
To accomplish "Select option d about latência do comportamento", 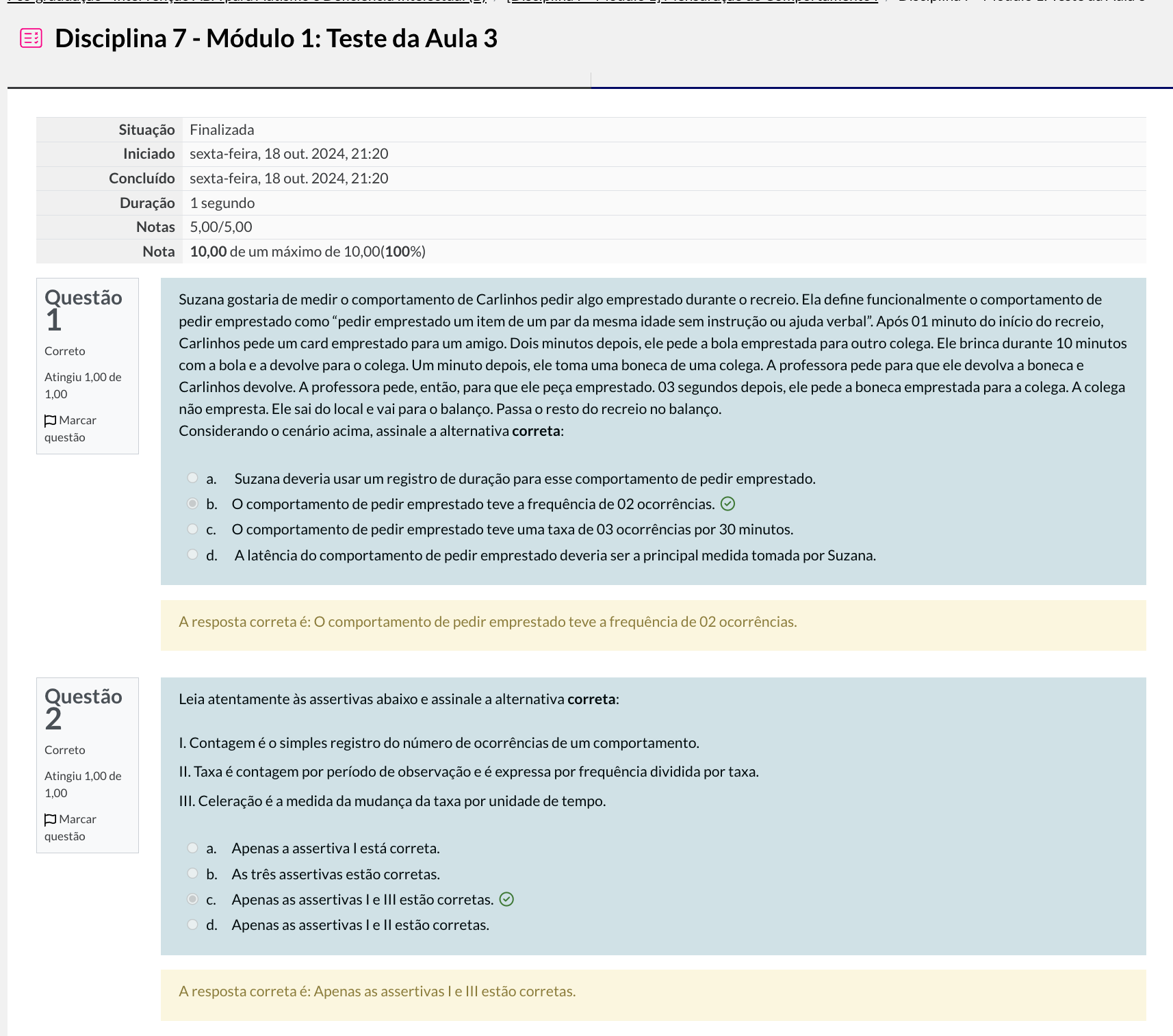I will (192, 554).
